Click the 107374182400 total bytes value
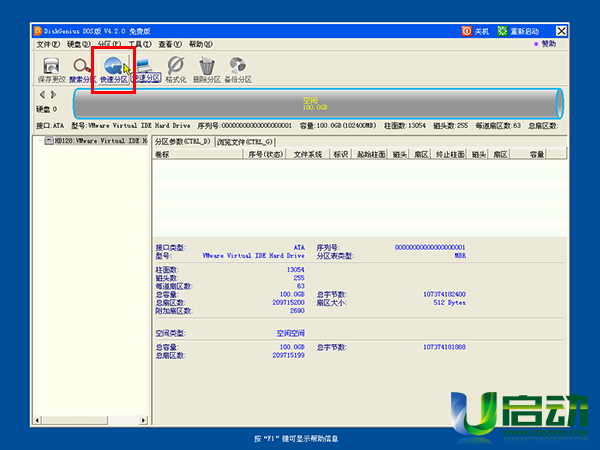Viewport: 600px width, 450px height. pos(444,294)
